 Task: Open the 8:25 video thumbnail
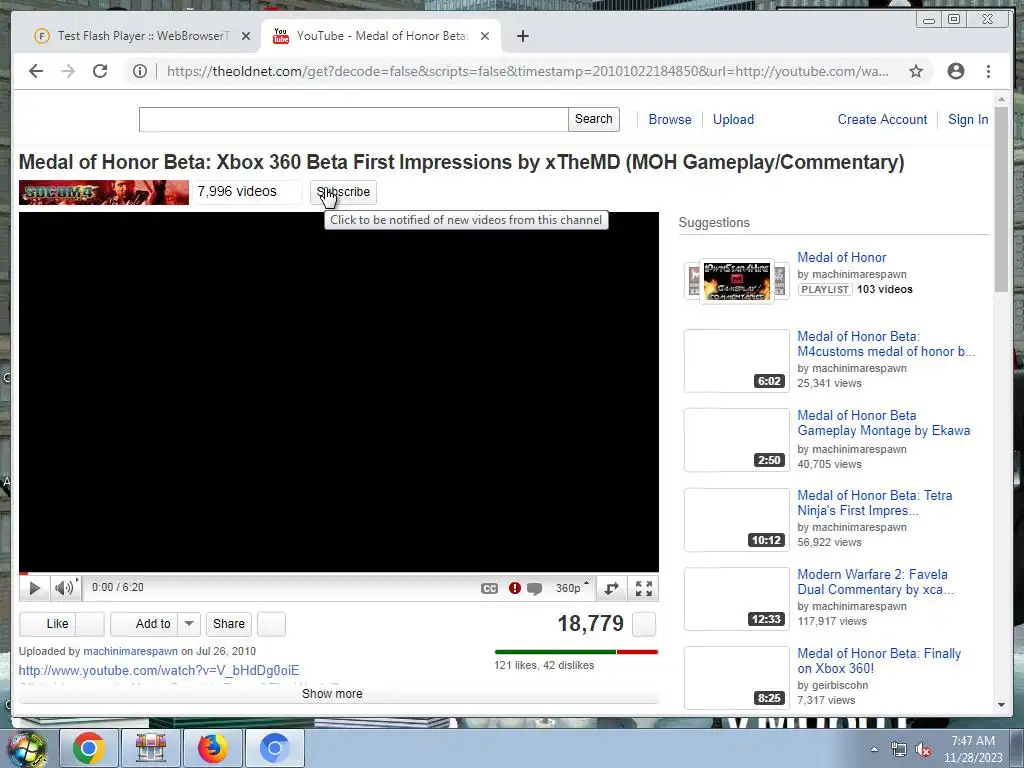tap(737, 678)
